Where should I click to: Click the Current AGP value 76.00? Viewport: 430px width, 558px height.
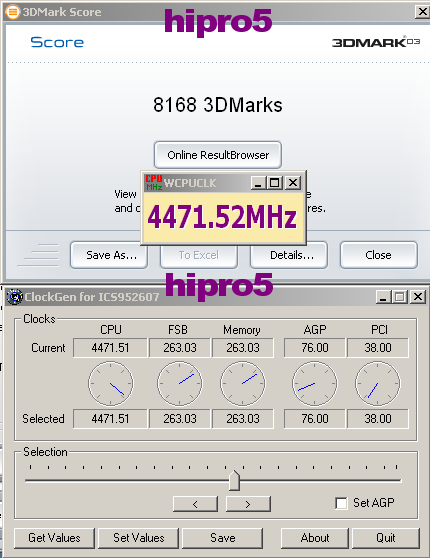coord(315,348)
